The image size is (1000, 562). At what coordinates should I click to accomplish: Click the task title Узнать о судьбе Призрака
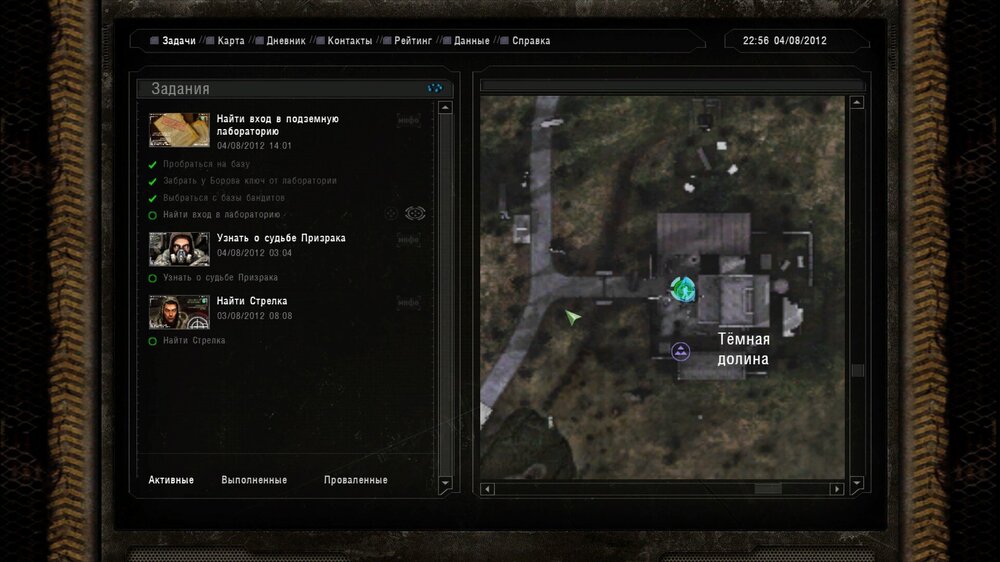(281, 238)
